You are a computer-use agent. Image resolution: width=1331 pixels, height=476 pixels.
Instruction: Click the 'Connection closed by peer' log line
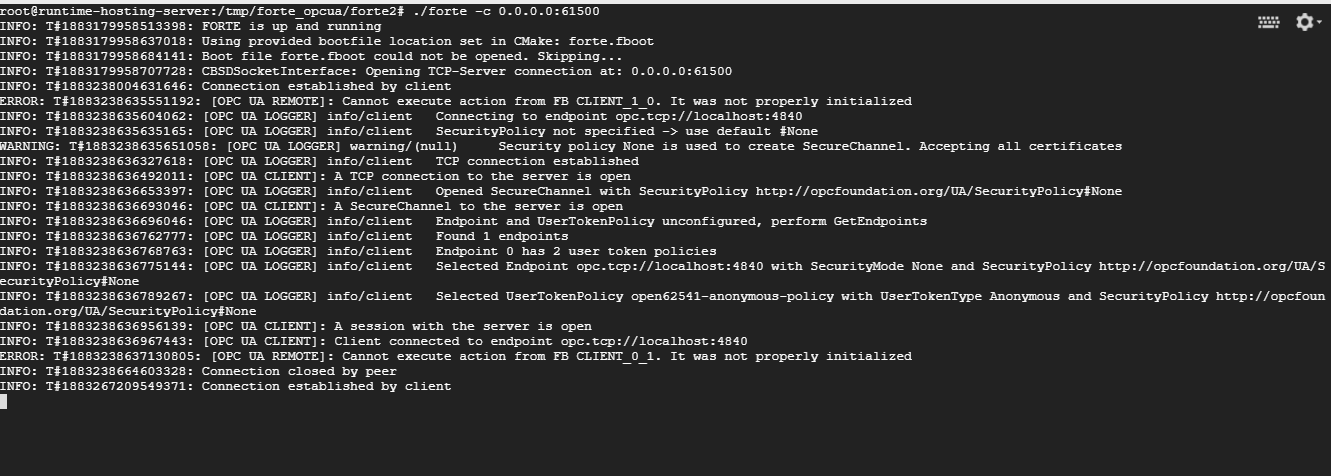click(x=198, y=371)
